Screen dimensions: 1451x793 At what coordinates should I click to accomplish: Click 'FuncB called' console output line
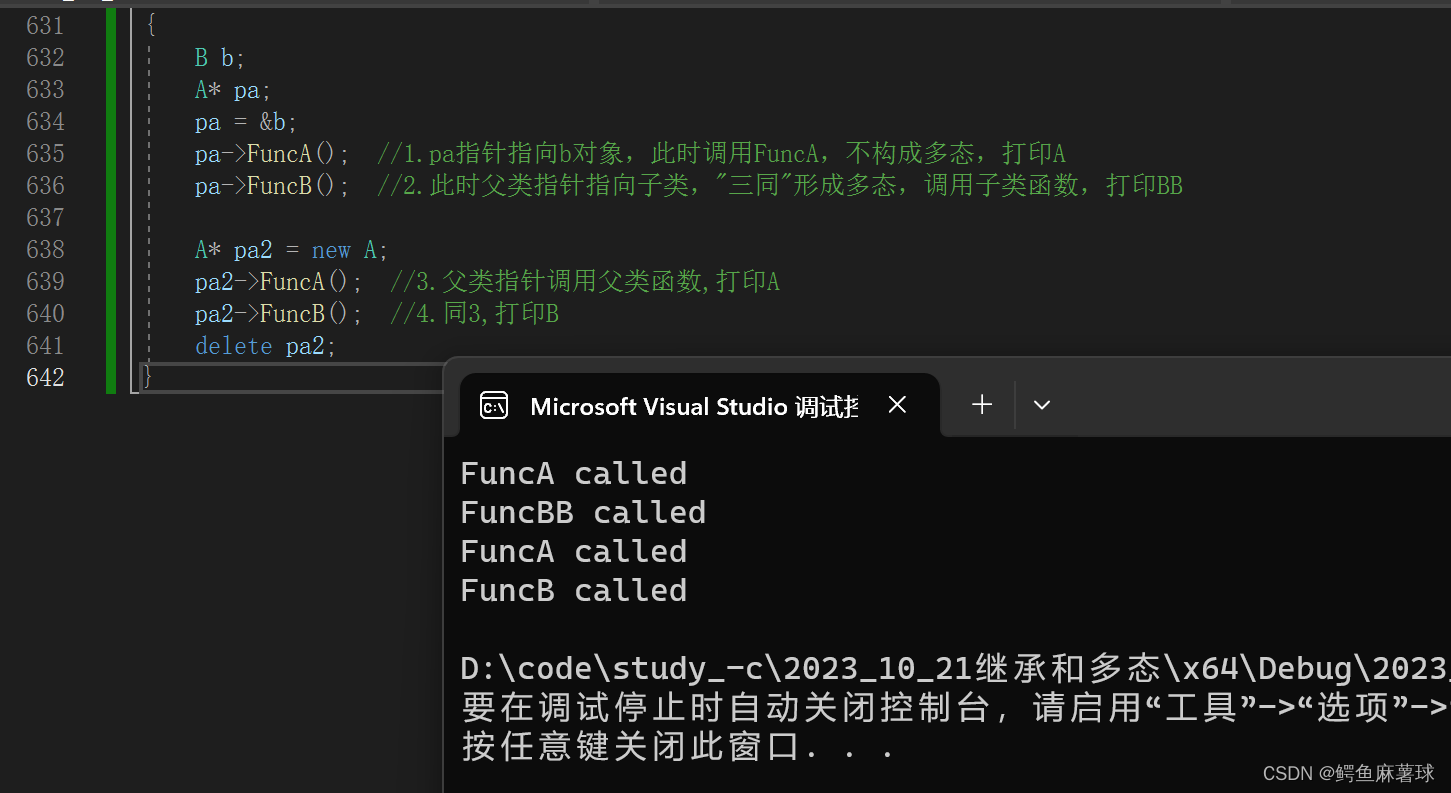573,590
